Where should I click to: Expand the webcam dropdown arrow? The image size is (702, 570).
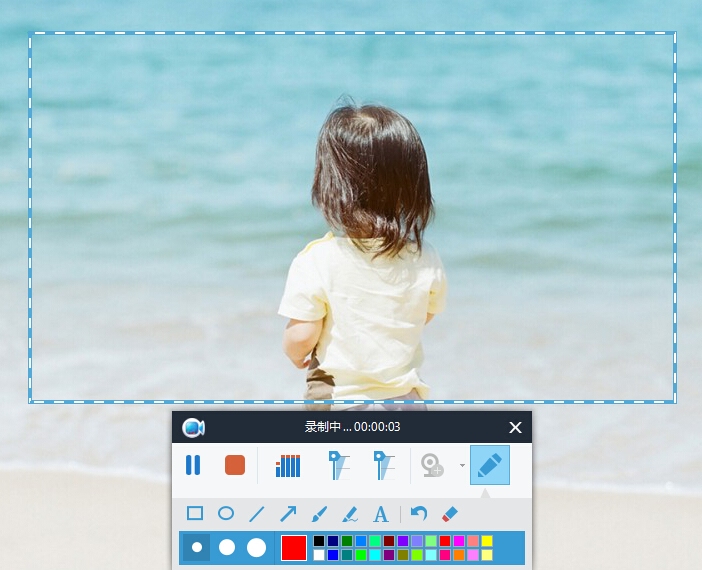(462, 466)
